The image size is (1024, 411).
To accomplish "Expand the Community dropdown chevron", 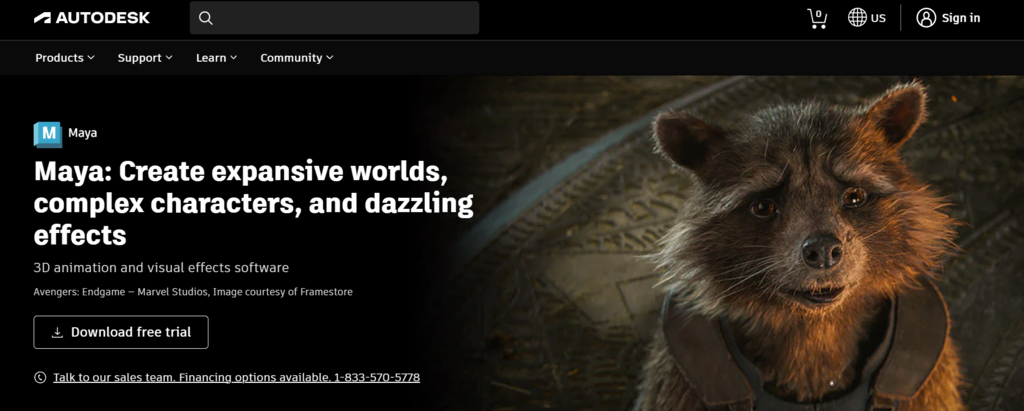I will [x=330, y=58].
